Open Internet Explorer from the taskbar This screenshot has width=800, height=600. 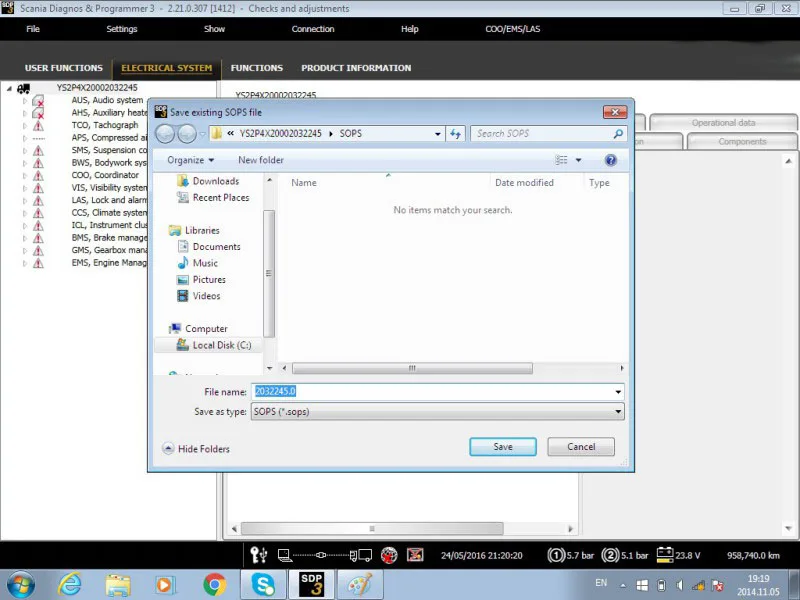pos(69,585)
